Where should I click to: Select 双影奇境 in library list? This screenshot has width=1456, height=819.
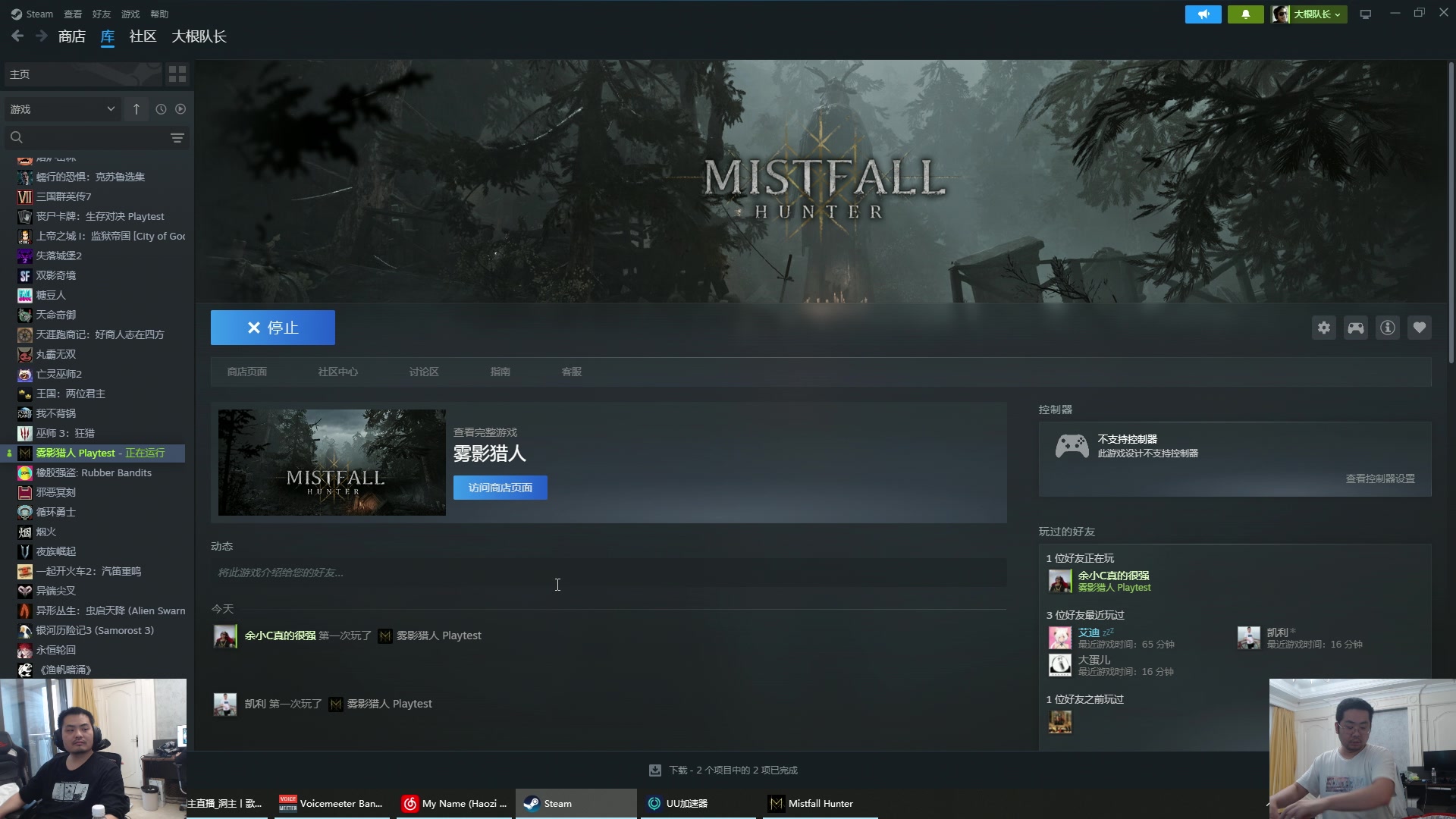click(94, 275)
